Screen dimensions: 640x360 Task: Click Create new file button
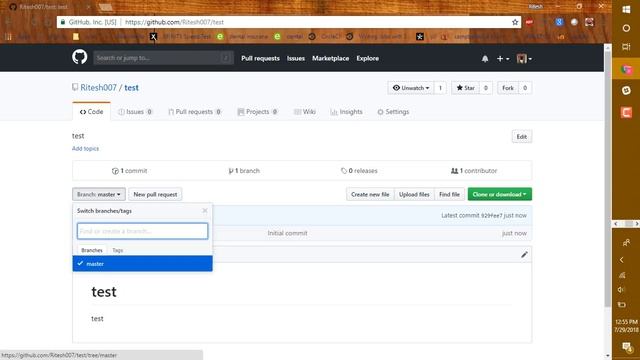point(370,194)
